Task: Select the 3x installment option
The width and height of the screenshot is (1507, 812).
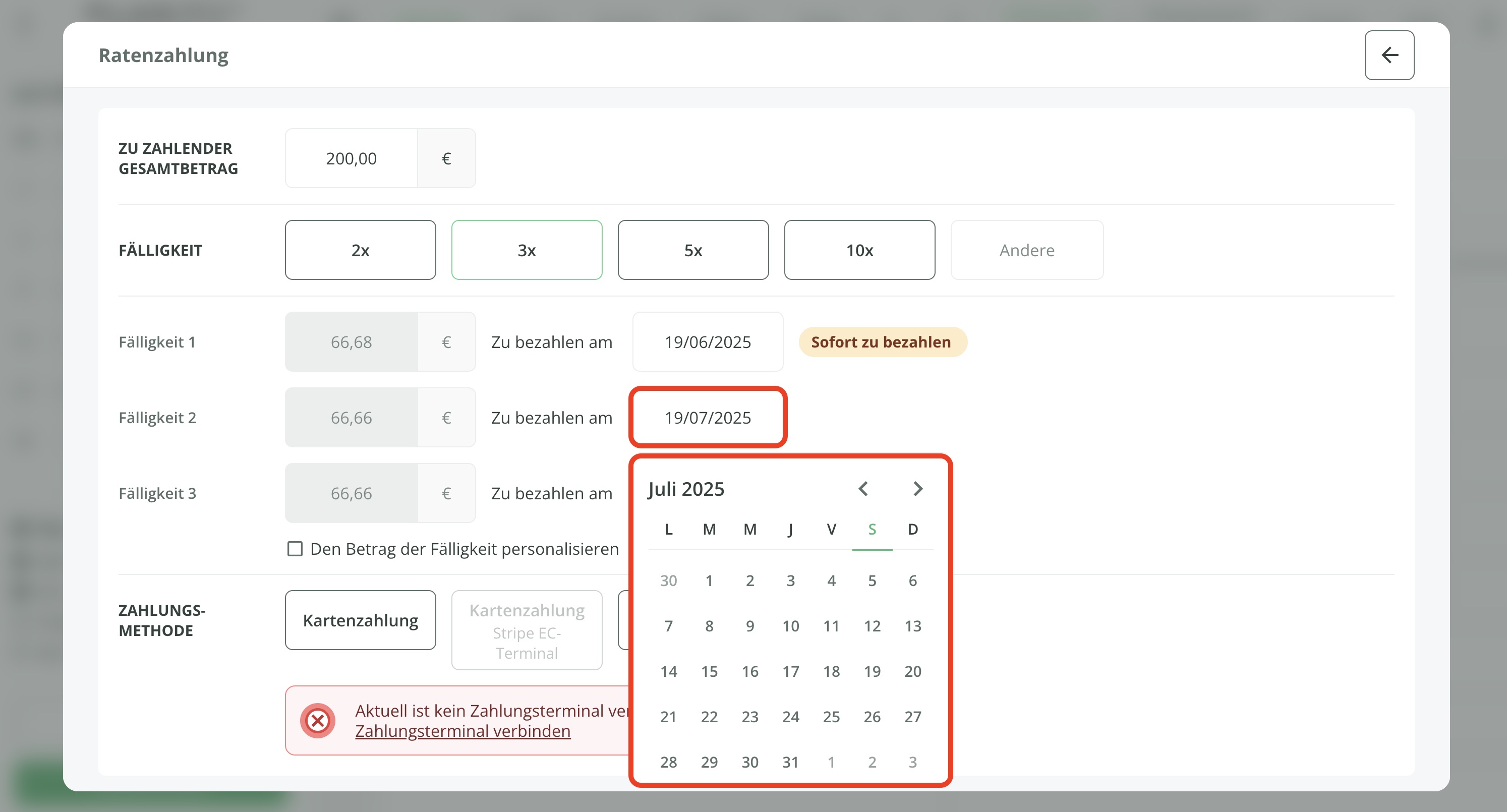Action: tap(527, 250)
